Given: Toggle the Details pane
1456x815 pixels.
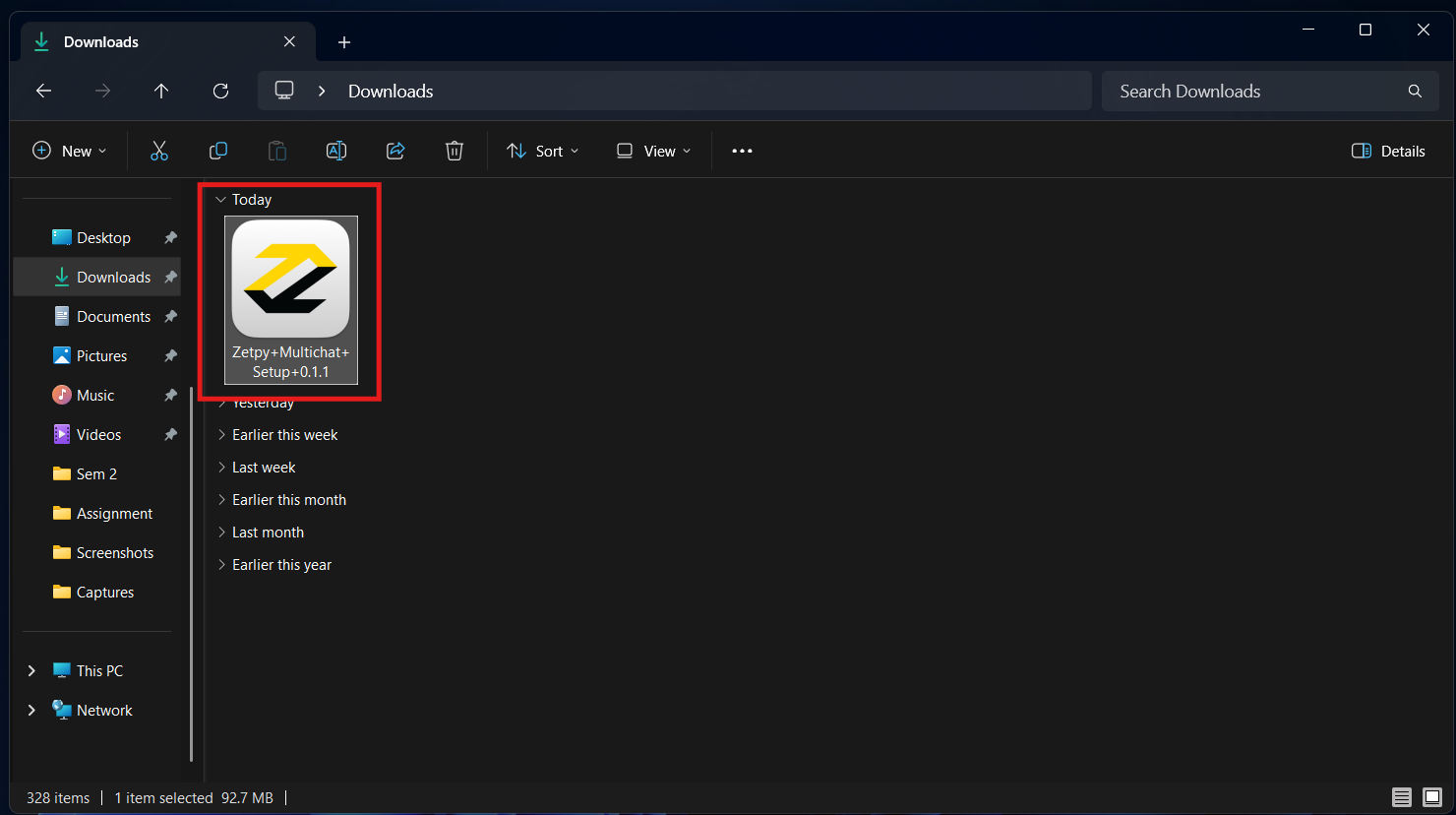Looking at the screenshot, I should click(1388, 151).
